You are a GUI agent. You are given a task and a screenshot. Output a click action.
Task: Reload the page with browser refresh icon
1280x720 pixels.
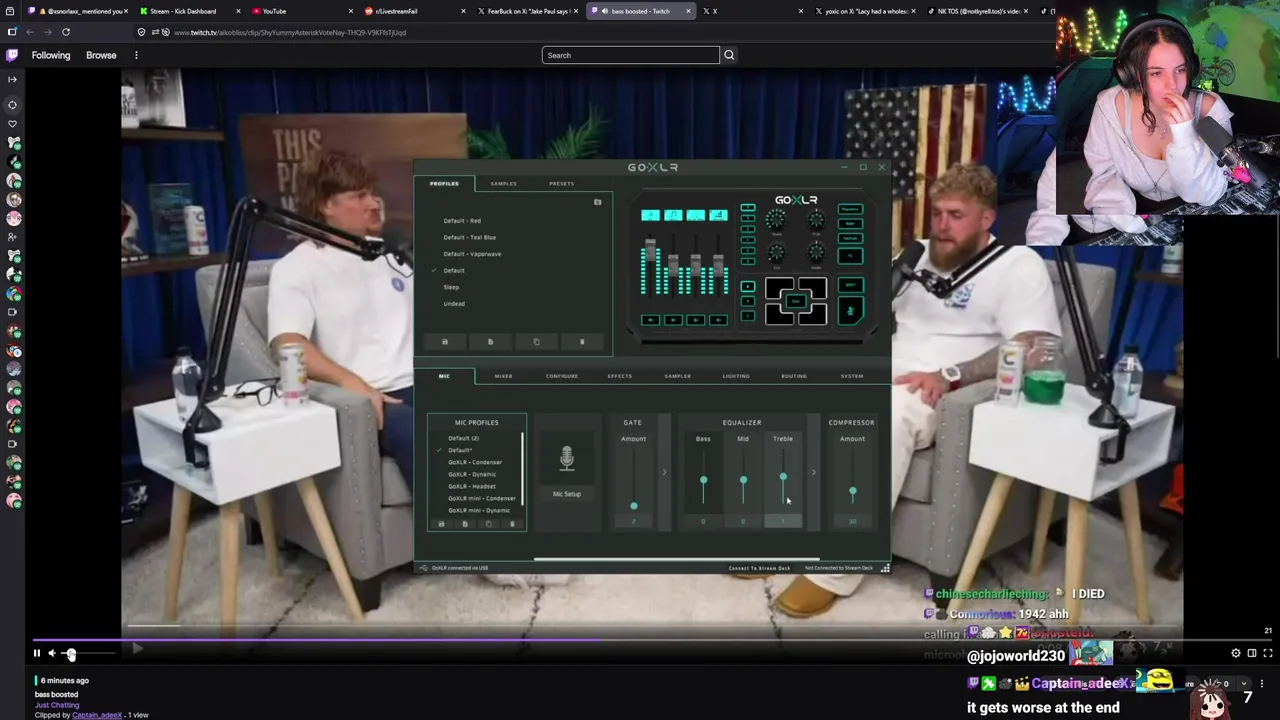[x=66, y=32]
